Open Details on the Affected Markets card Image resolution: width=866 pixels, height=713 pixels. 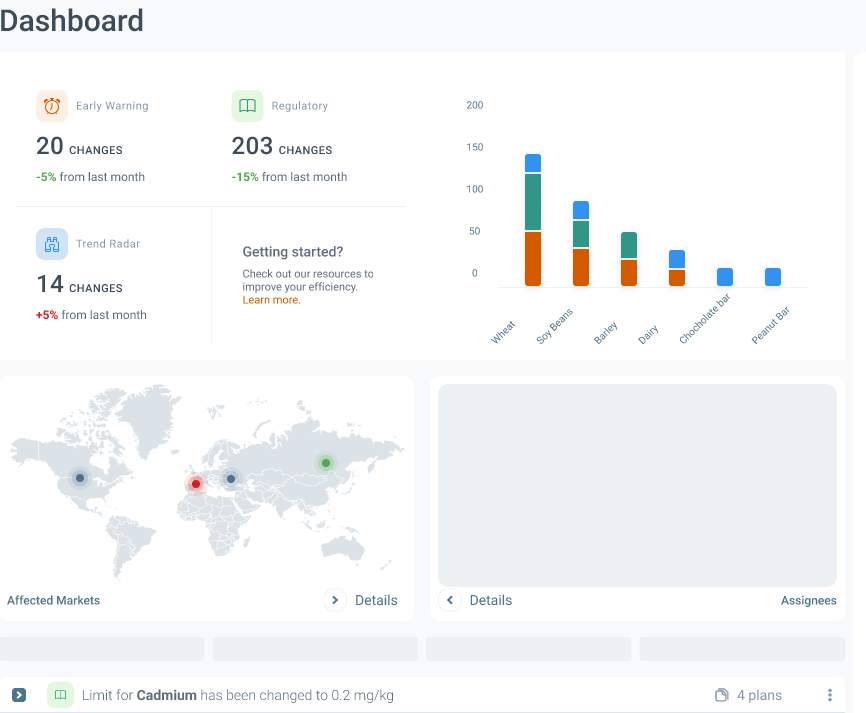pos(376,600)
